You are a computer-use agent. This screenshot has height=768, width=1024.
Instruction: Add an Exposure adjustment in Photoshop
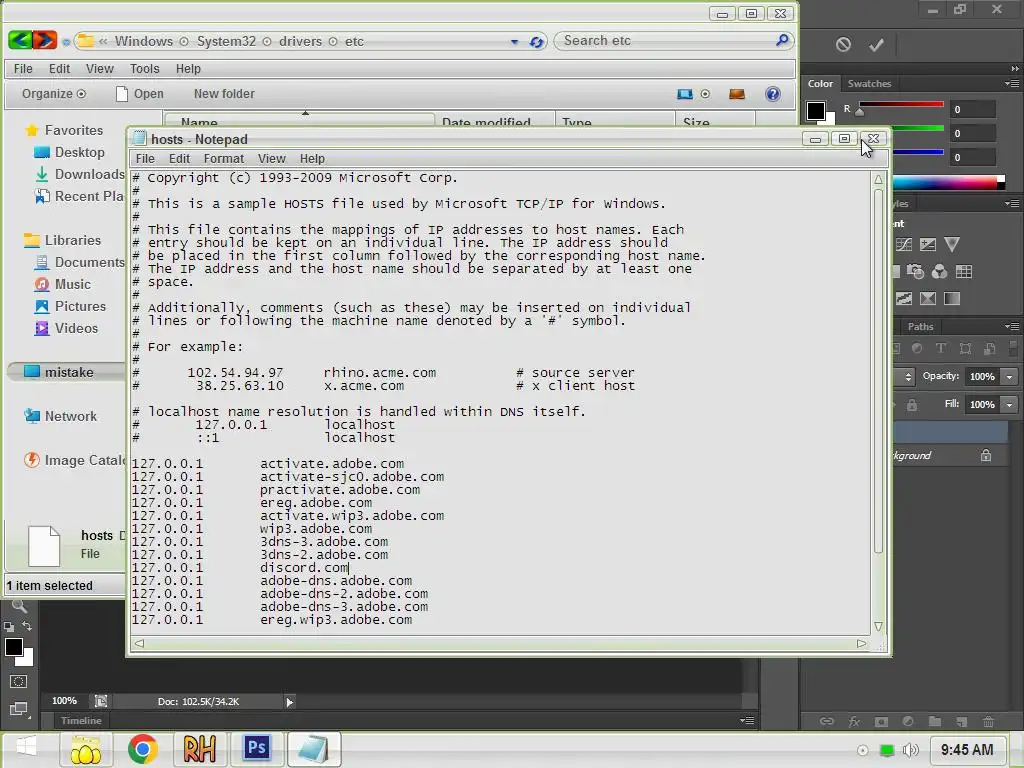(928, 245)
